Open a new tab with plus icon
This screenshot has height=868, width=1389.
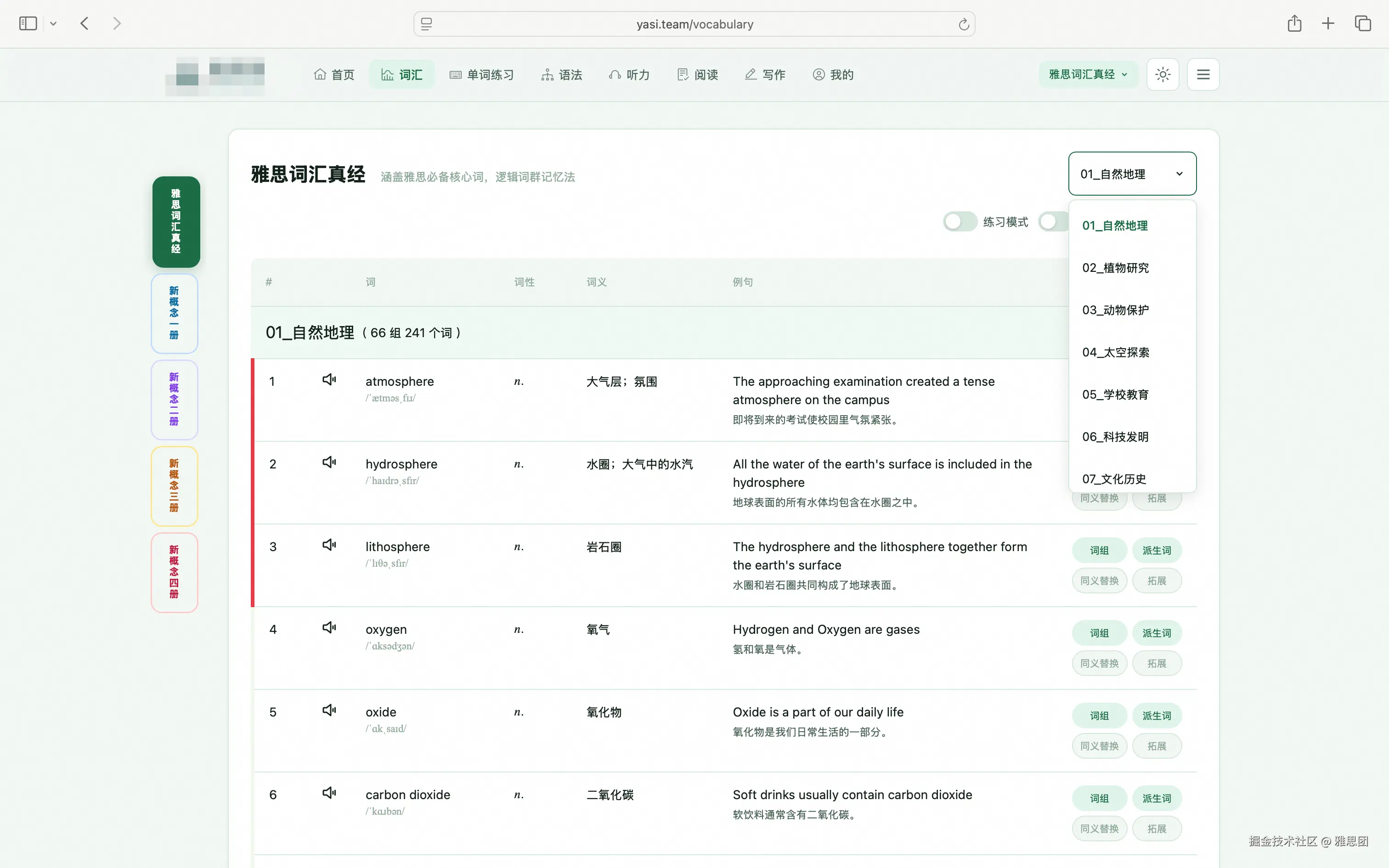(x=1328, y=23)
